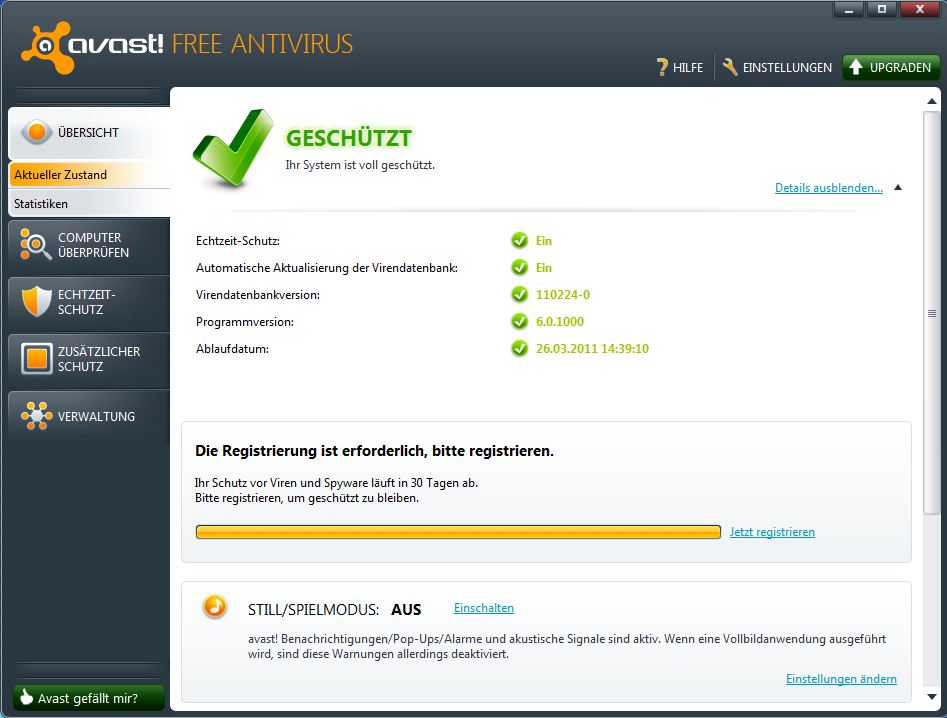Click the large green Geschützt checkmark
The width and height of the screenshot is (947, 718).
pos(233,148)
